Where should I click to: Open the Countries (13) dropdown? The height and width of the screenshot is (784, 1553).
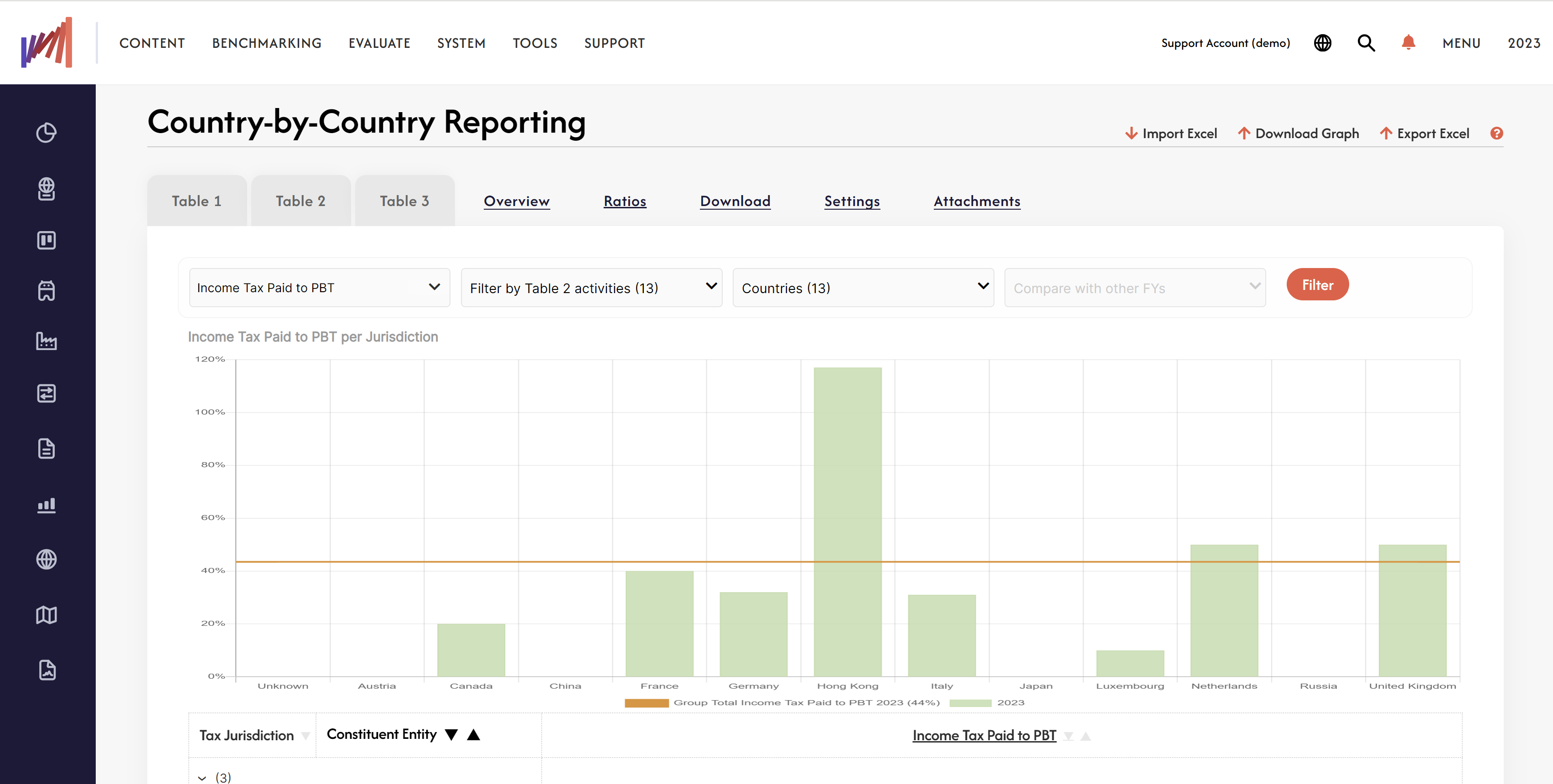[863, 288]
